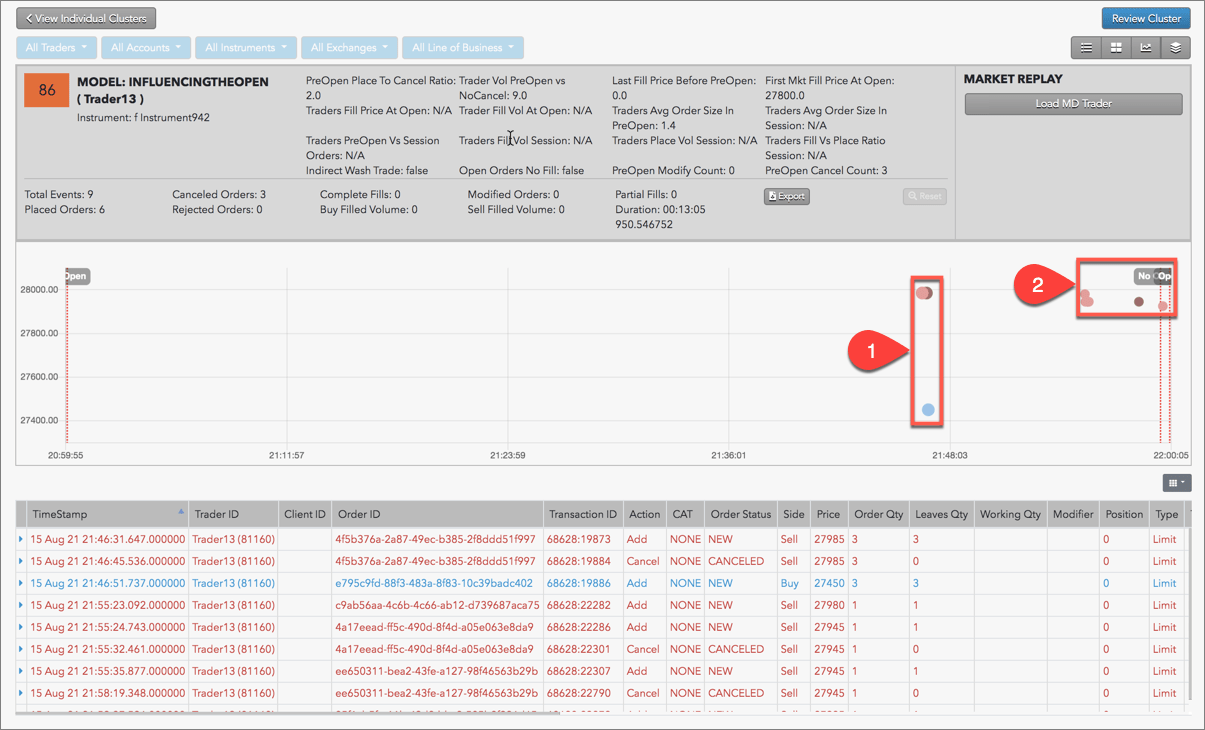Expand the blue Buy order row
This screenshot has height=730, width=1205.
click(21, 583)
